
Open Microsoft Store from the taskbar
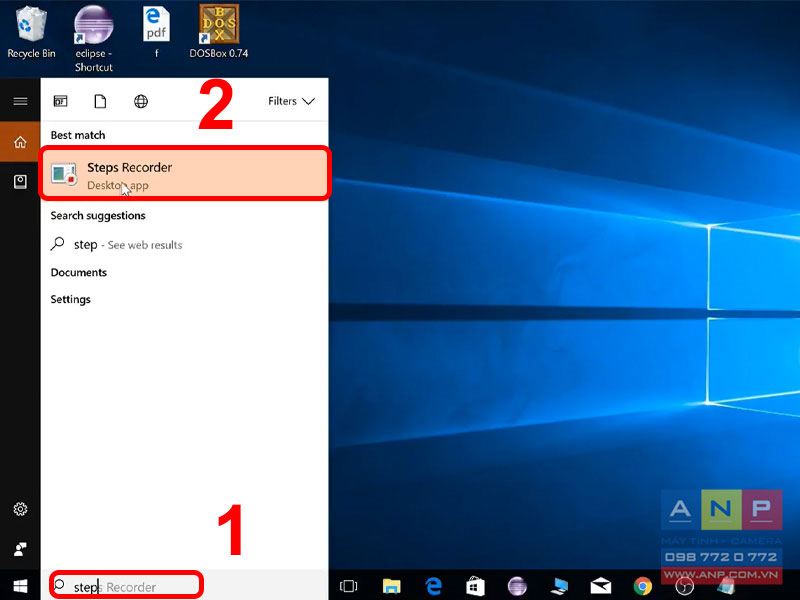(x=475, y=586)
